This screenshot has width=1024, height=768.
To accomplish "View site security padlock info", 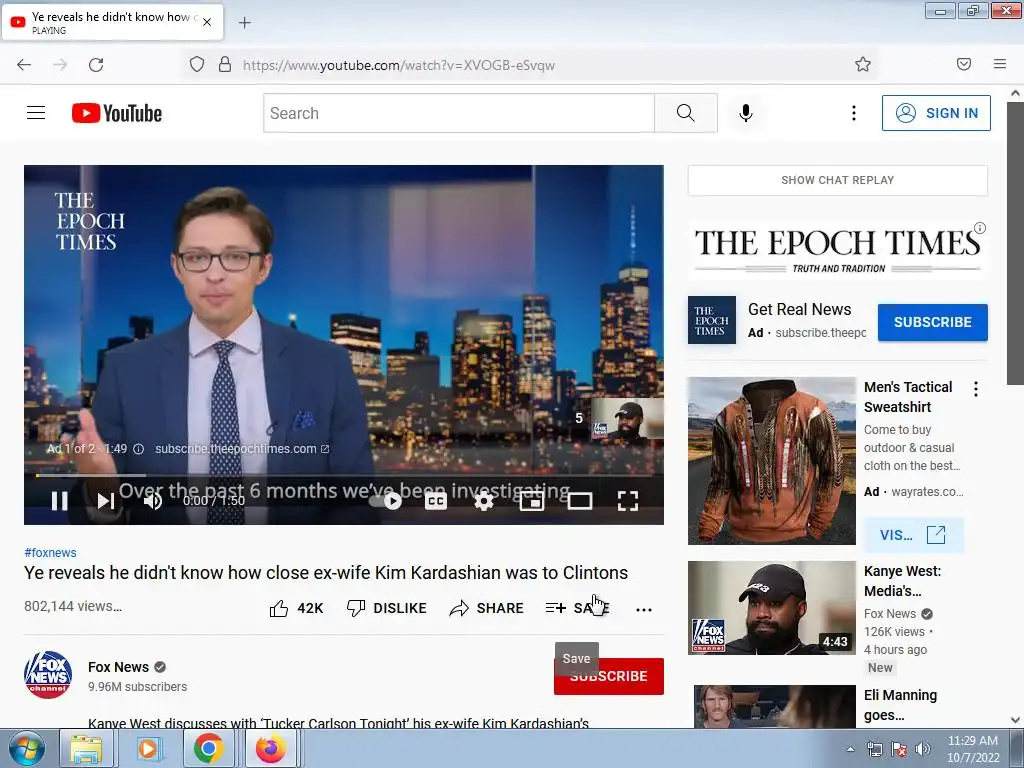I will click(225, 65).
